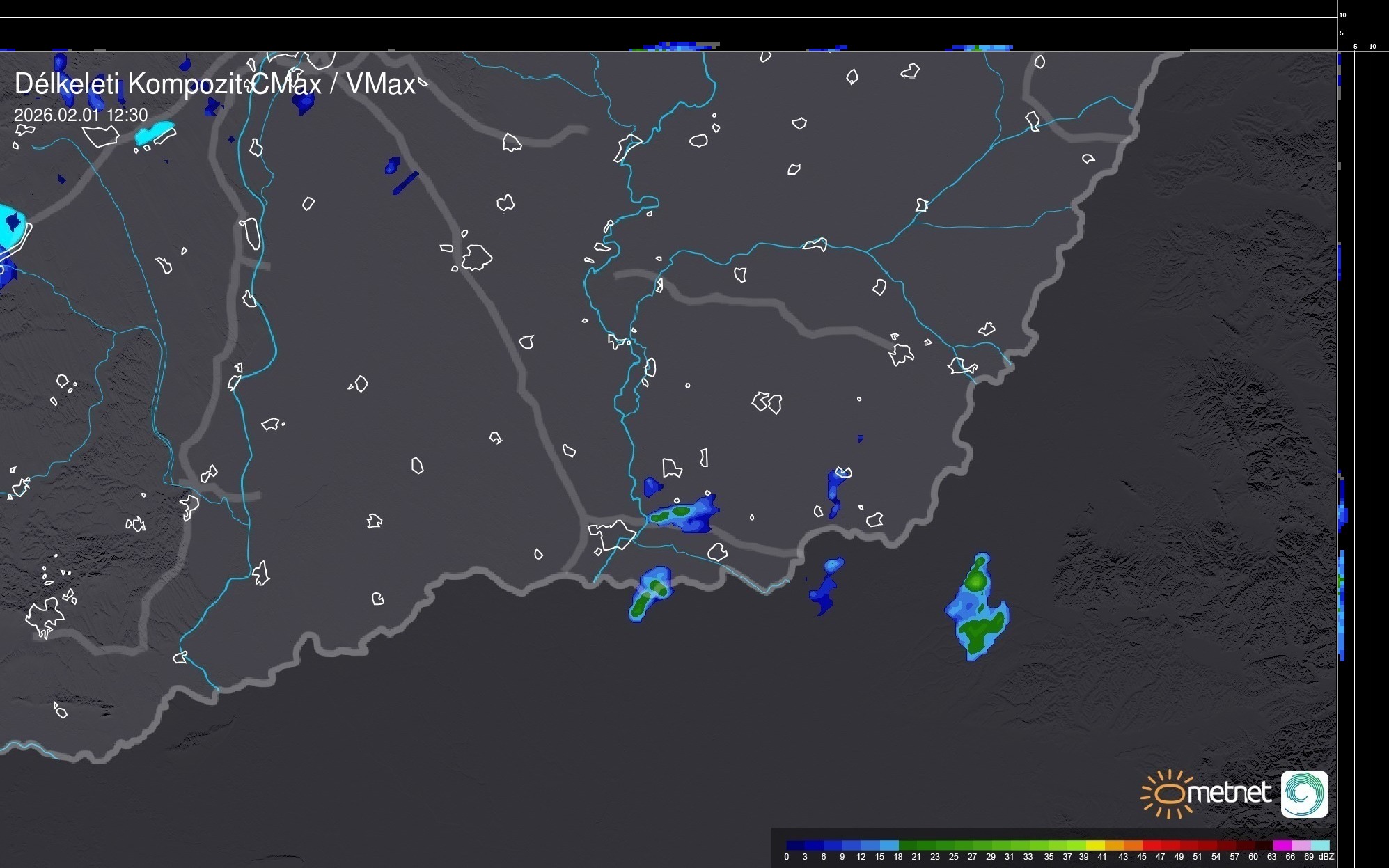Click the timestamp 2026.02.01 12:30
1389x868 pixels.
81,115
